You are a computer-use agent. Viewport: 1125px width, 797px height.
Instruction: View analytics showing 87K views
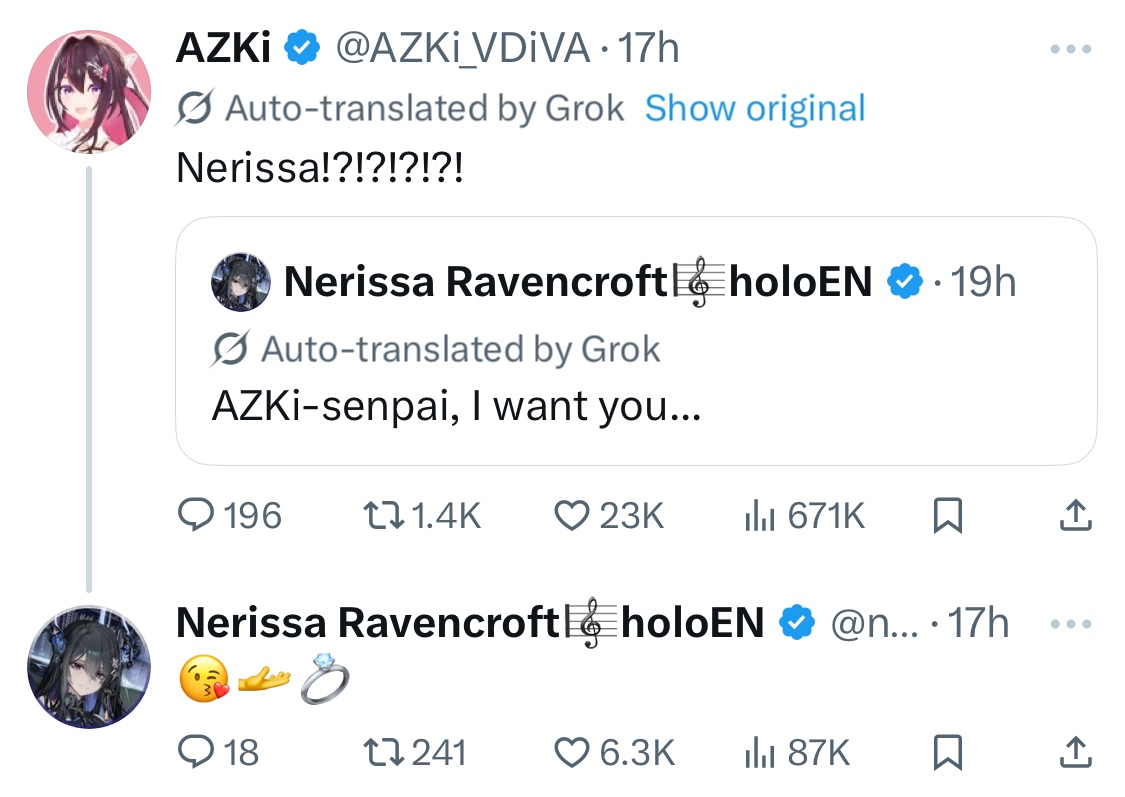click(796, 752)
